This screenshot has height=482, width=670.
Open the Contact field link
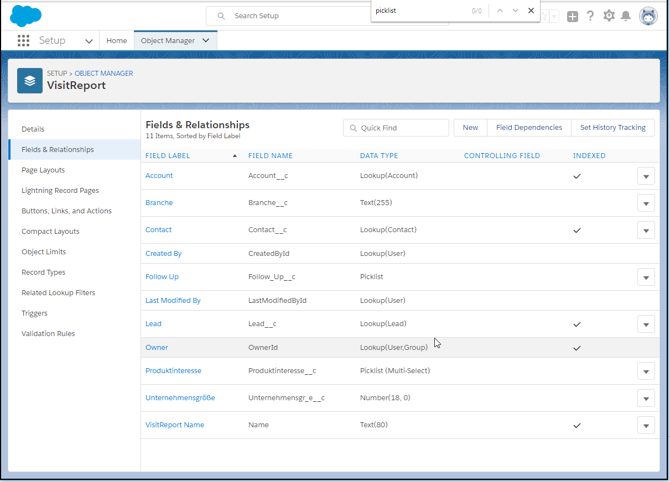(159, 230)
